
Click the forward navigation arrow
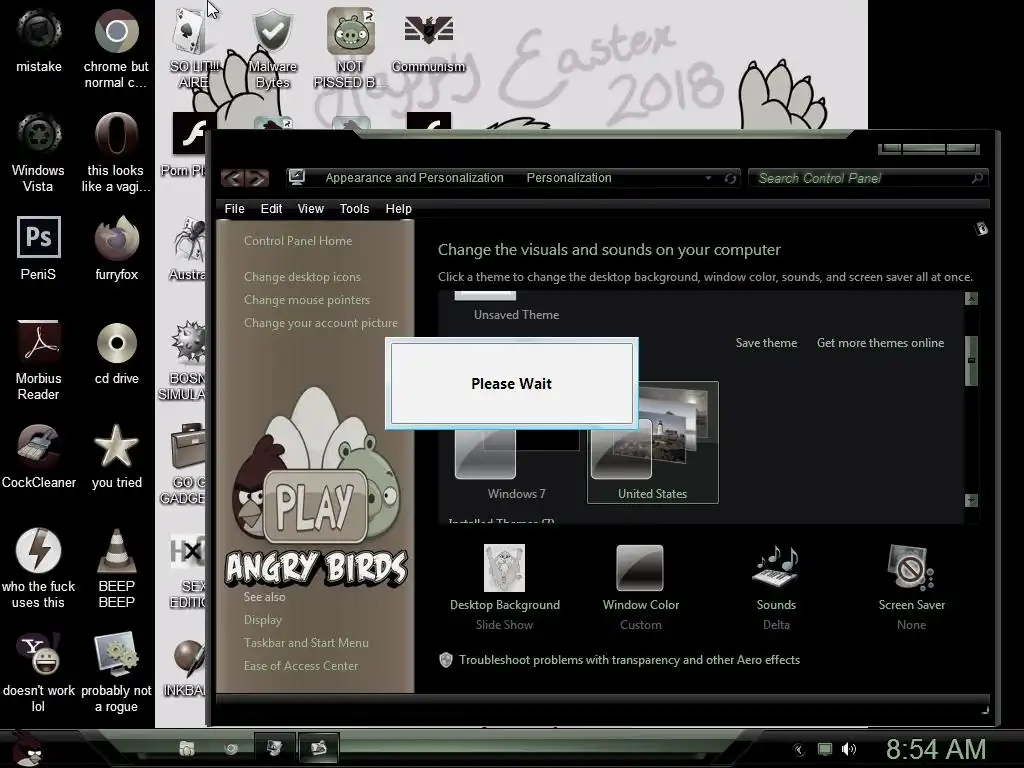[257, 178]
